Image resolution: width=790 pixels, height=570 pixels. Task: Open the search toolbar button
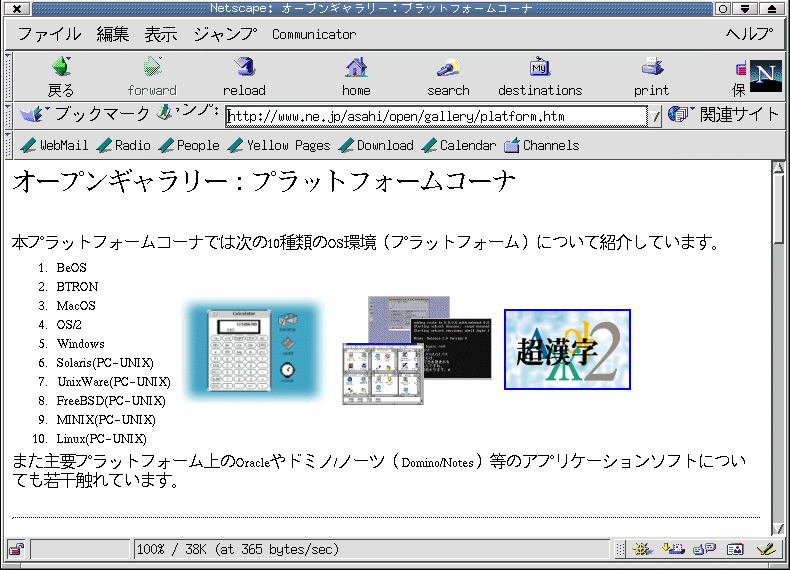click(x=448, y=77)
